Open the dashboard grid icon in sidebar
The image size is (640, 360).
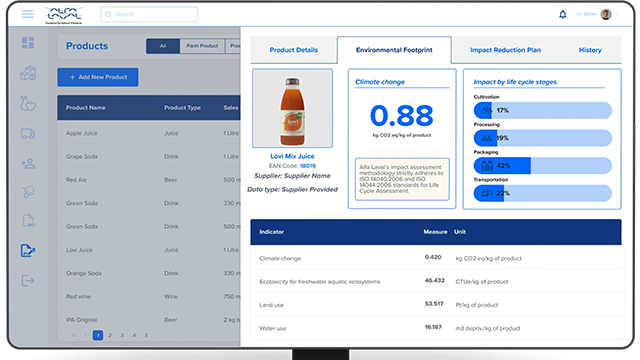28,43
